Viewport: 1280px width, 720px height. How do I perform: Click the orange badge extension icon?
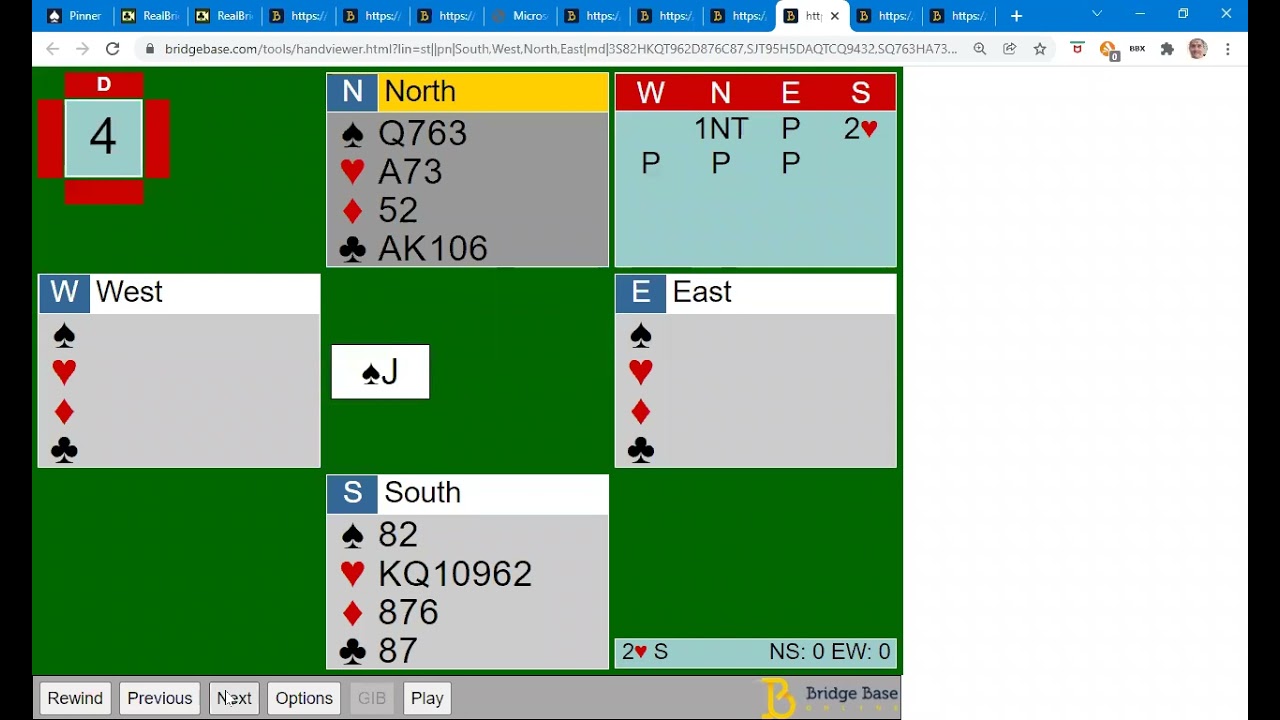[1108, 50]
